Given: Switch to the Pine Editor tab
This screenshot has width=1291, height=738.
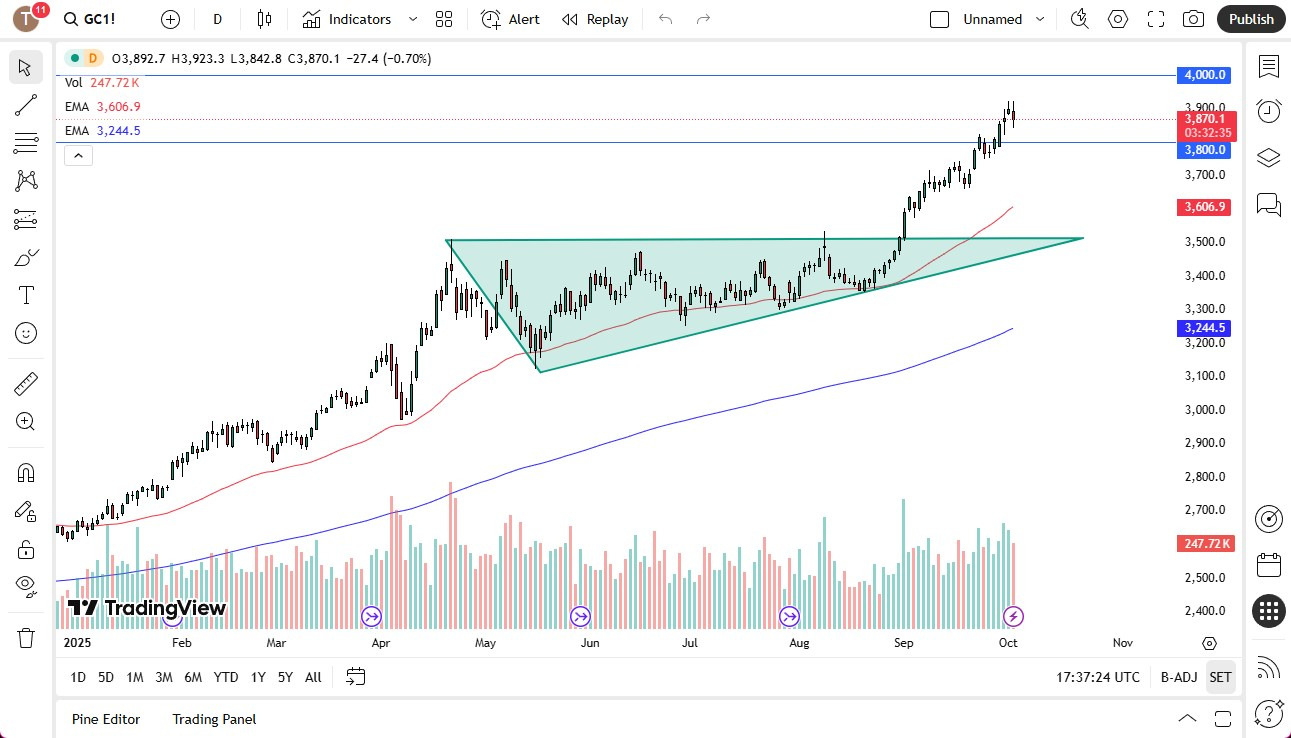Looking at the screenshot, I should (x=105, y=719).
